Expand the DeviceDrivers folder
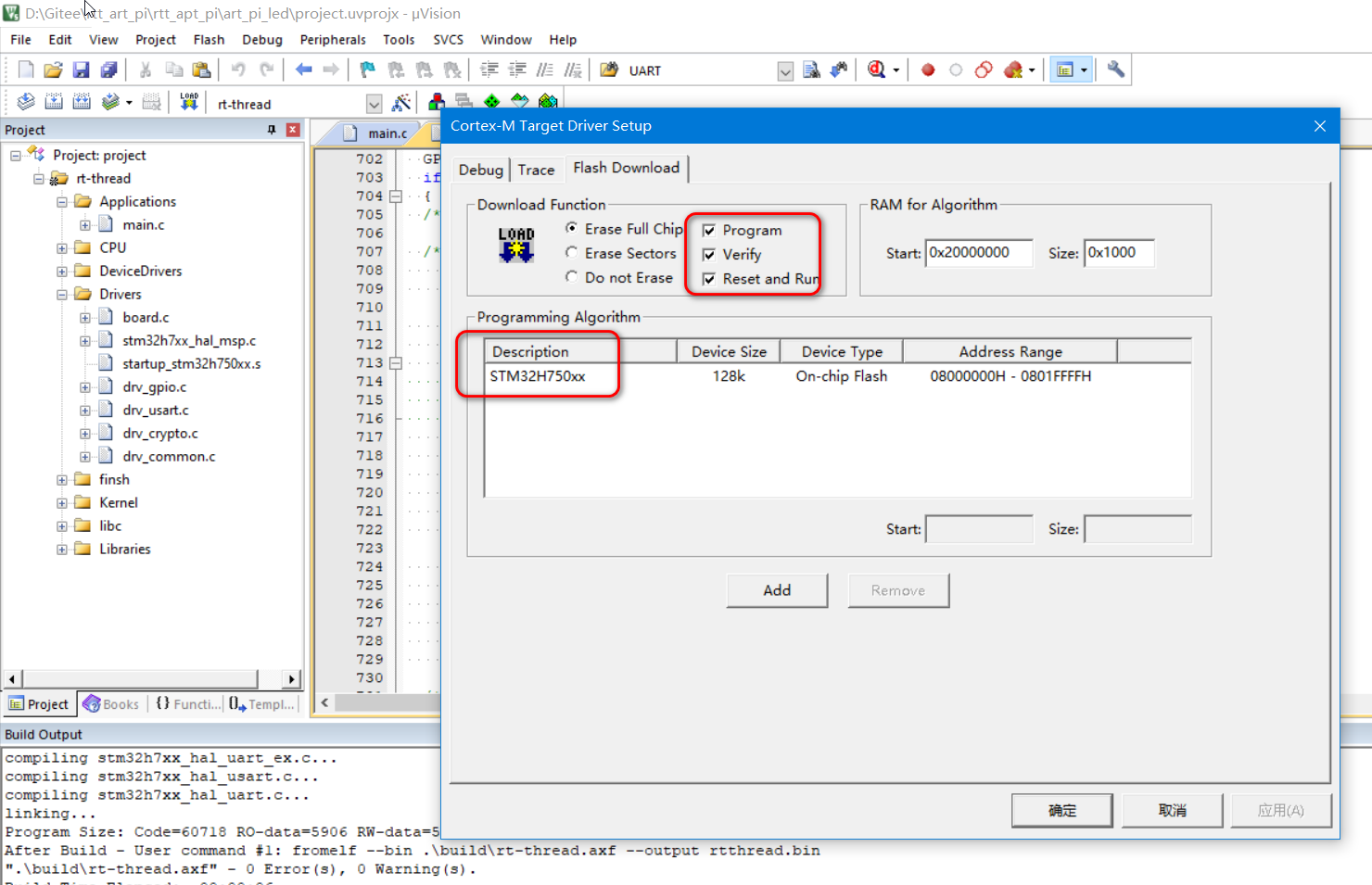The height and width of the screenshot is (885, 1372). [x=62, y=272]
